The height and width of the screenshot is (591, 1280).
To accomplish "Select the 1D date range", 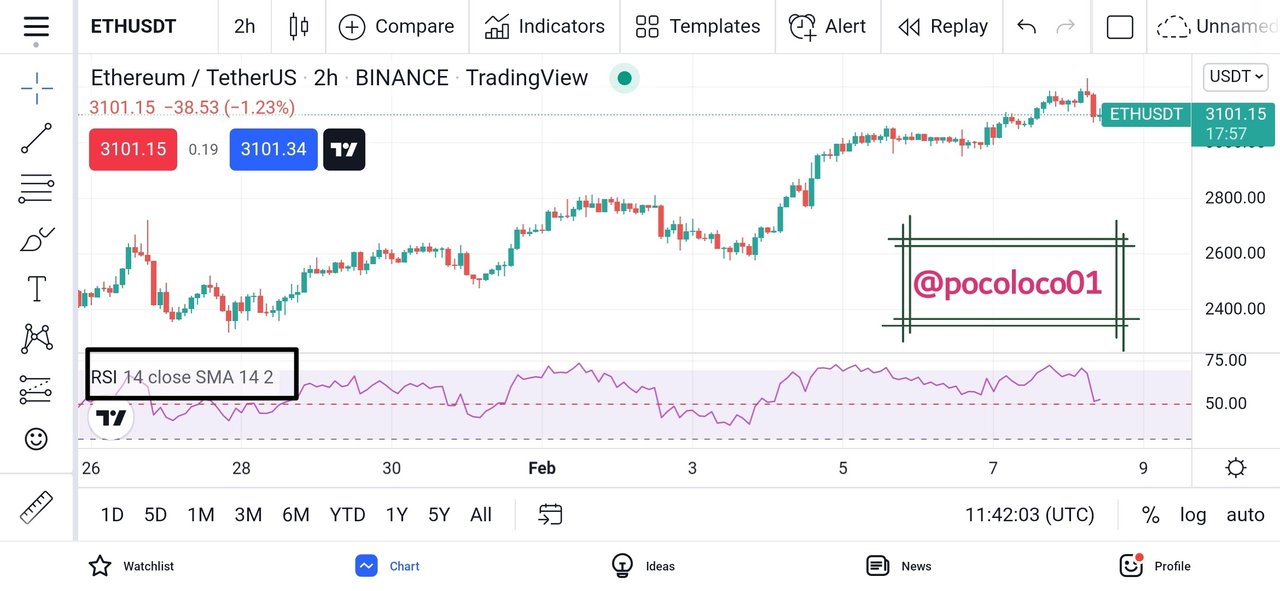I will (x=112, y=515).
